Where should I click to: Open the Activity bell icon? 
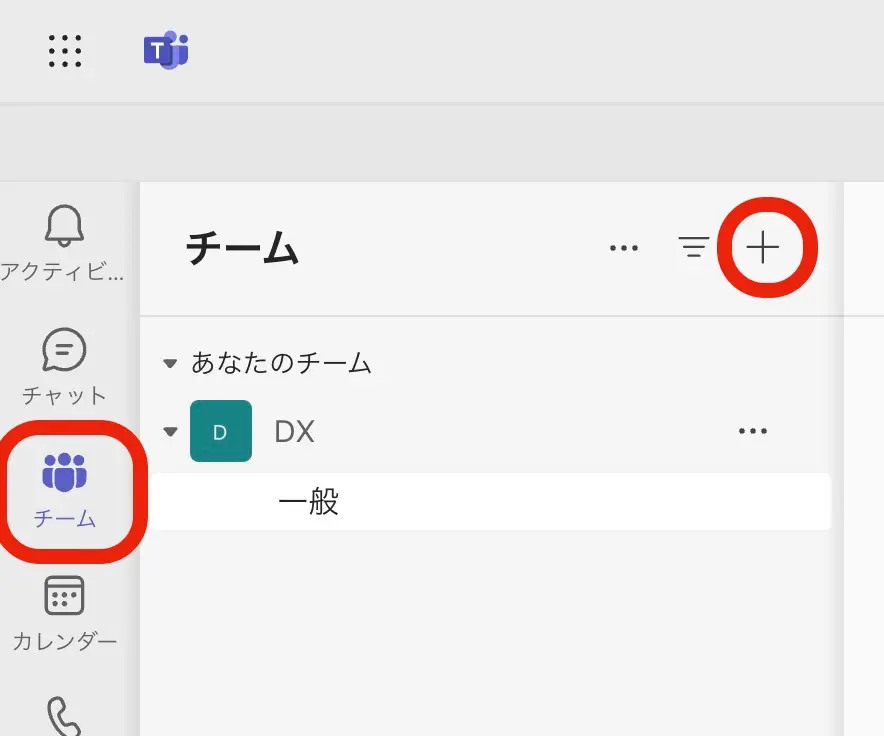tap(65, 226)
